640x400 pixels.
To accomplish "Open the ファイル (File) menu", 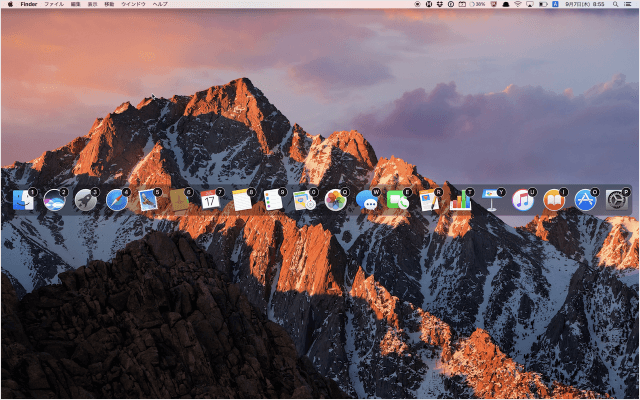I will [53, 4].
